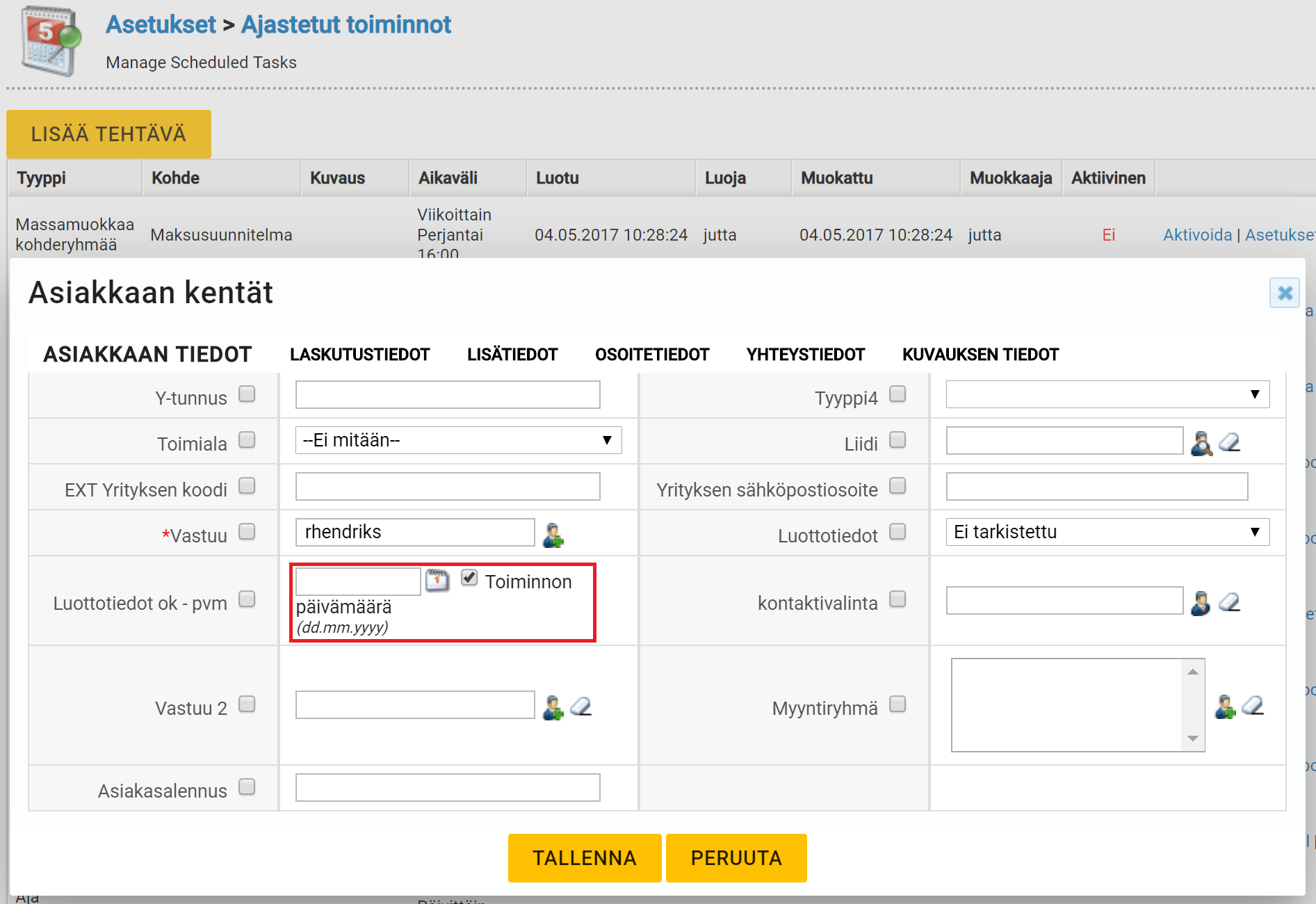The width and height of the screenshot is (1316, 904).
Task: Click the Vastuu 2 user picker icon
Action: click(553, 707)
